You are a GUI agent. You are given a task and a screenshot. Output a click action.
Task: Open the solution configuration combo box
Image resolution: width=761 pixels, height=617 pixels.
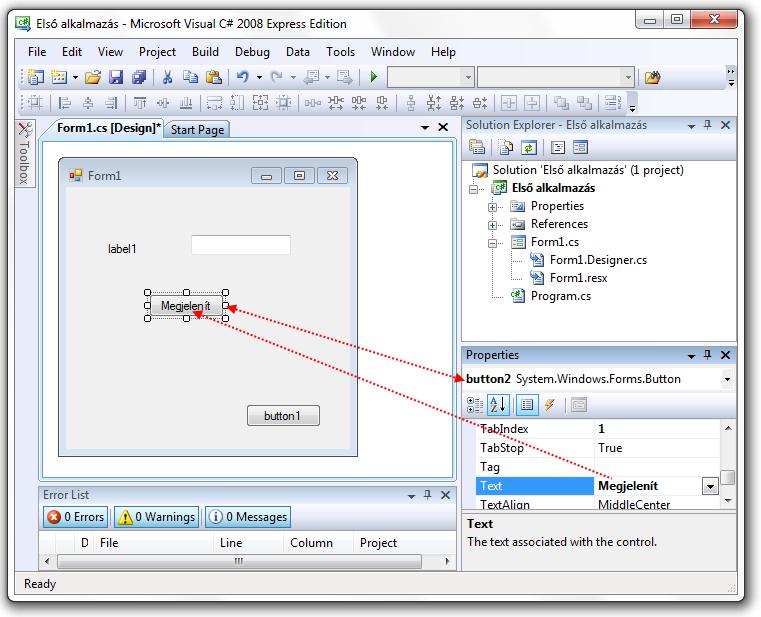(430, 77)
